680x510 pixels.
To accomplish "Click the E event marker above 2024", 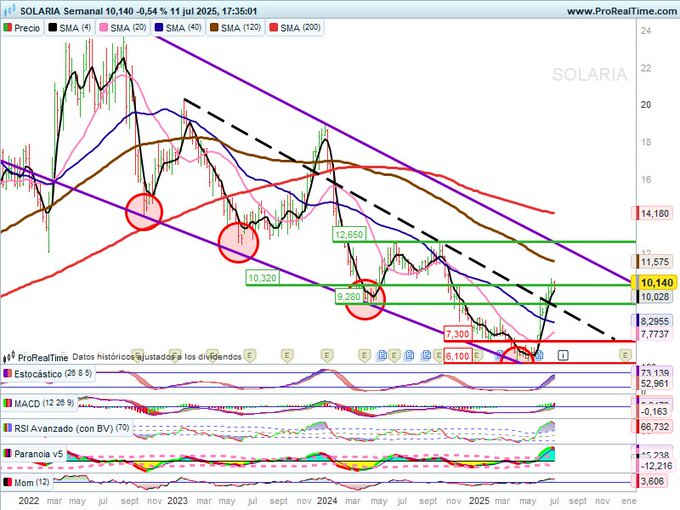I will [x=327, y=356].
